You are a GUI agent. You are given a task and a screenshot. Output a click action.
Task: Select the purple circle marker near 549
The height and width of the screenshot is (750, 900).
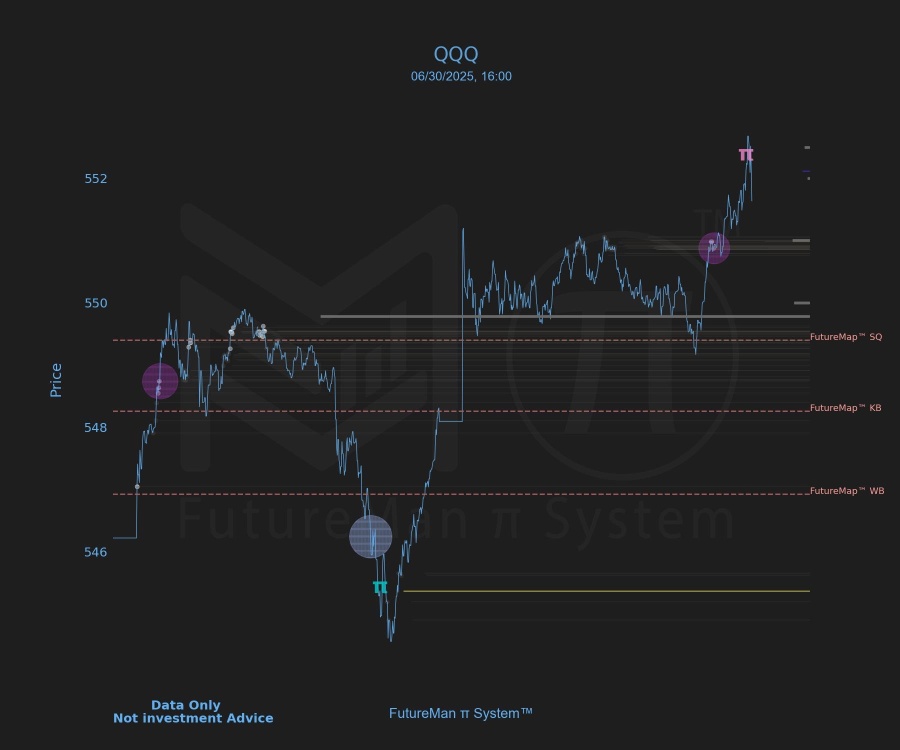(159, 381)
